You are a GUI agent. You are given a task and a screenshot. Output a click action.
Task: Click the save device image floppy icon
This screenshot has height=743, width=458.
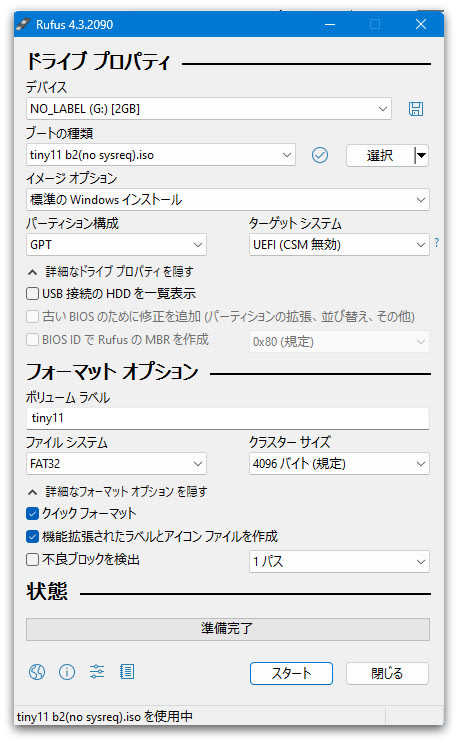[x=416, y=109]
